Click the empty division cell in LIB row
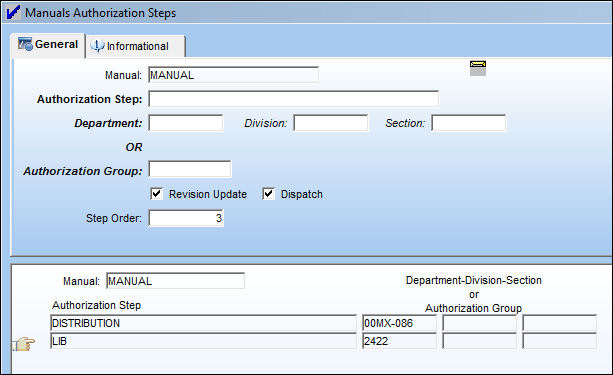613x375 pixels. tap(480, 341)
